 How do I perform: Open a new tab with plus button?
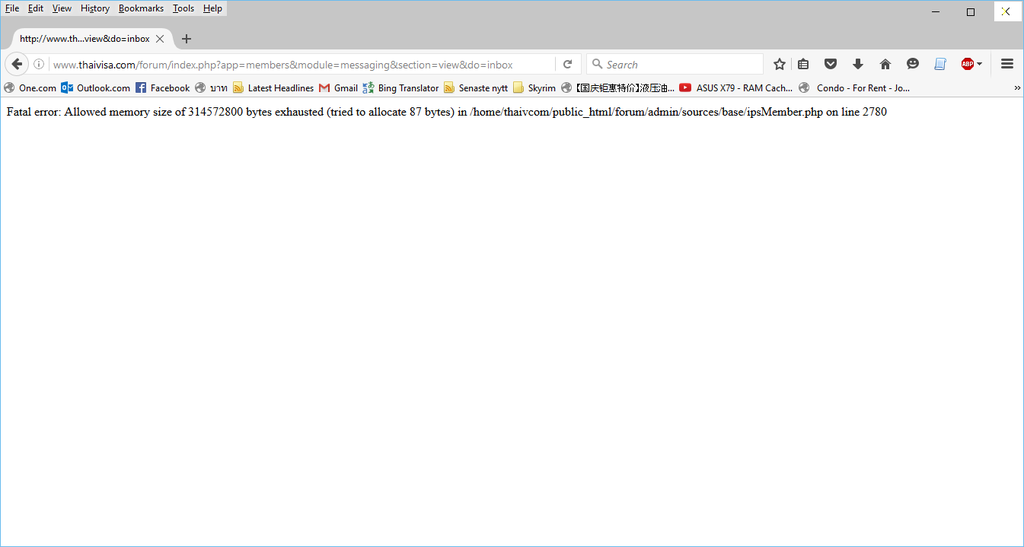(x=186, y=39)
